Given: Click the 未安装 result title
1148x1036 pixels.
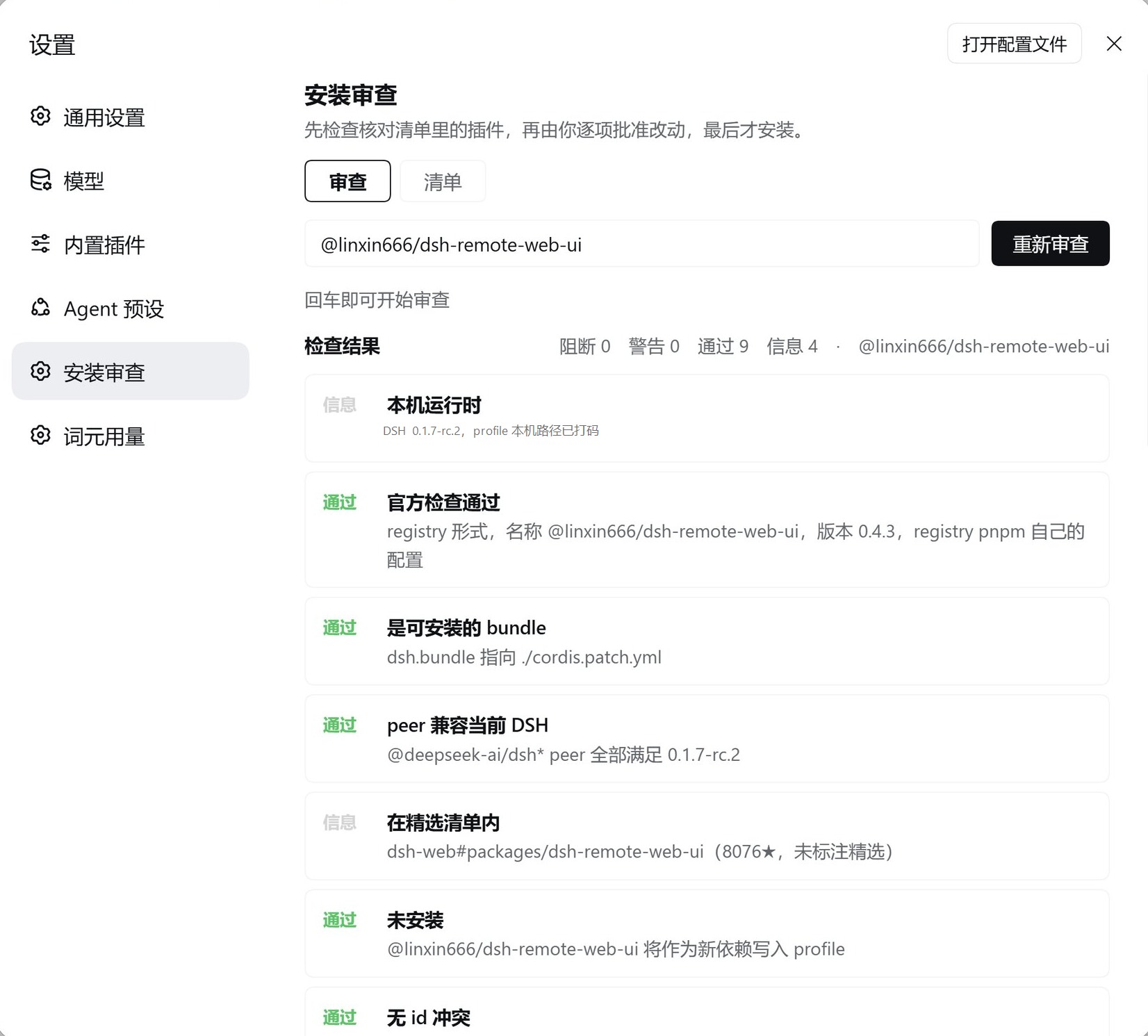Looking at the screenshot, I should click(x=415, y=920).
